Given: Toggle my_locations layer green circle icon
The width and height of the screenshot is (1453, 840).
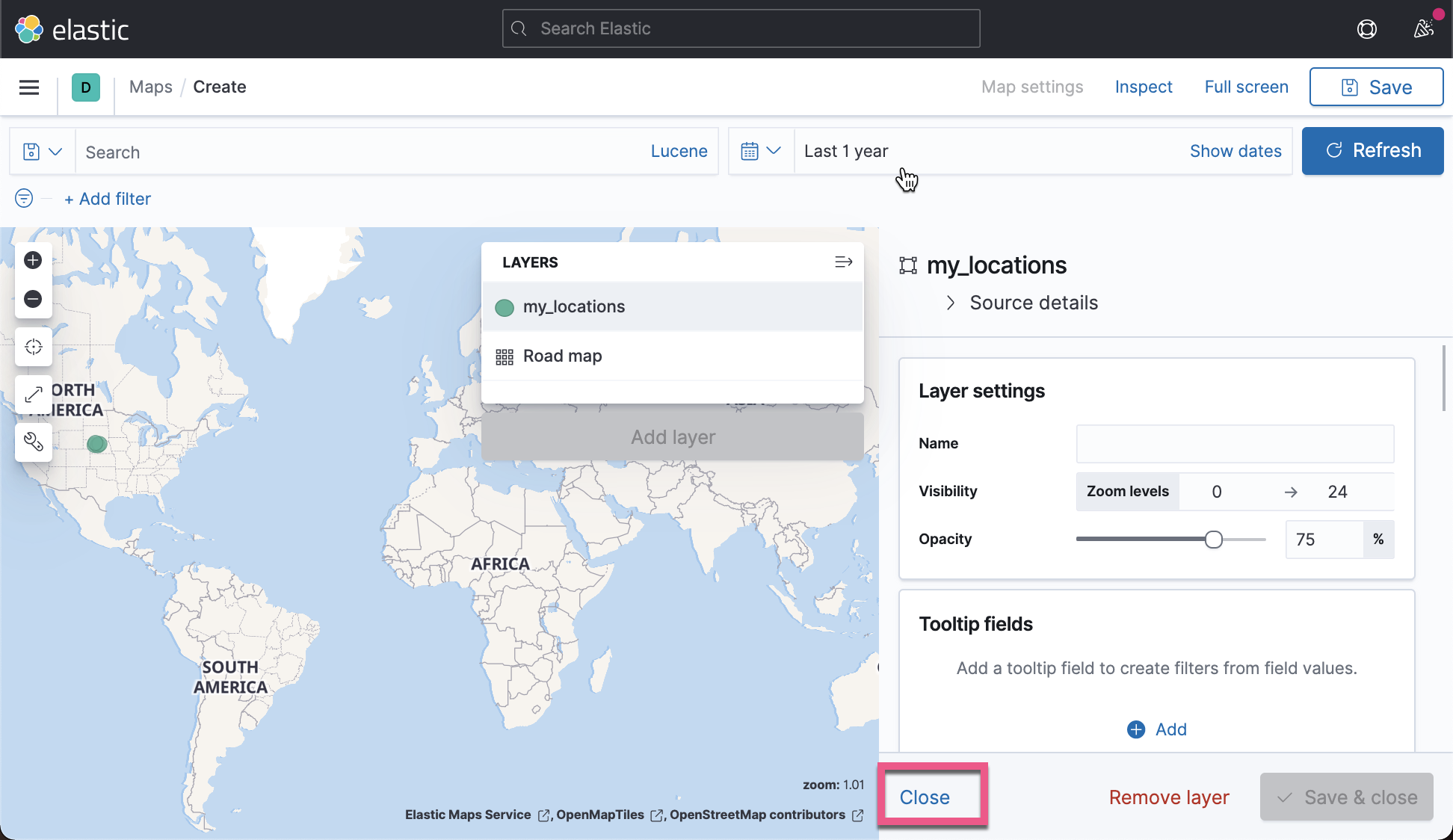Looking at the screenshot, I should point(505,307).
